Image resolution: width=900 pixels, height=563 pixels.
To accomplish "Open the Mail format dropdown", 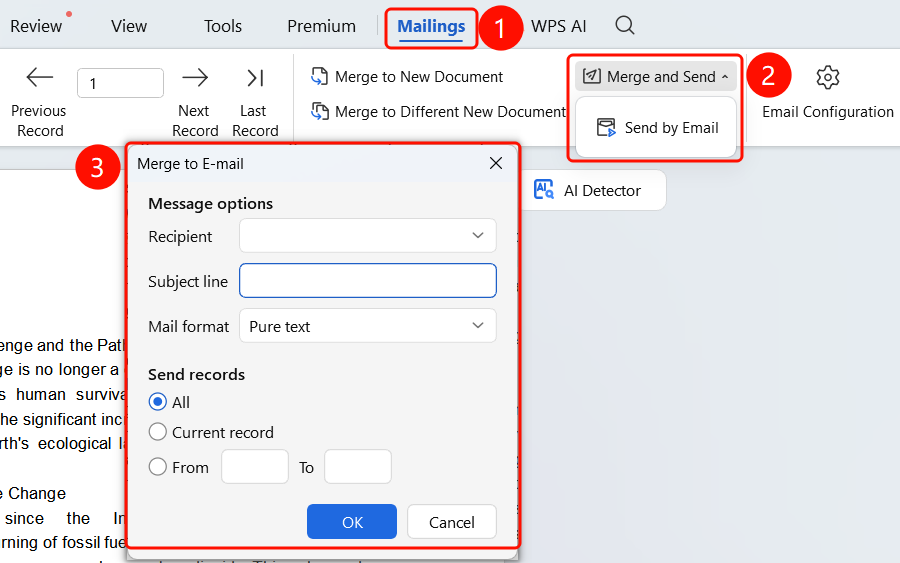I will click(368, 326).
